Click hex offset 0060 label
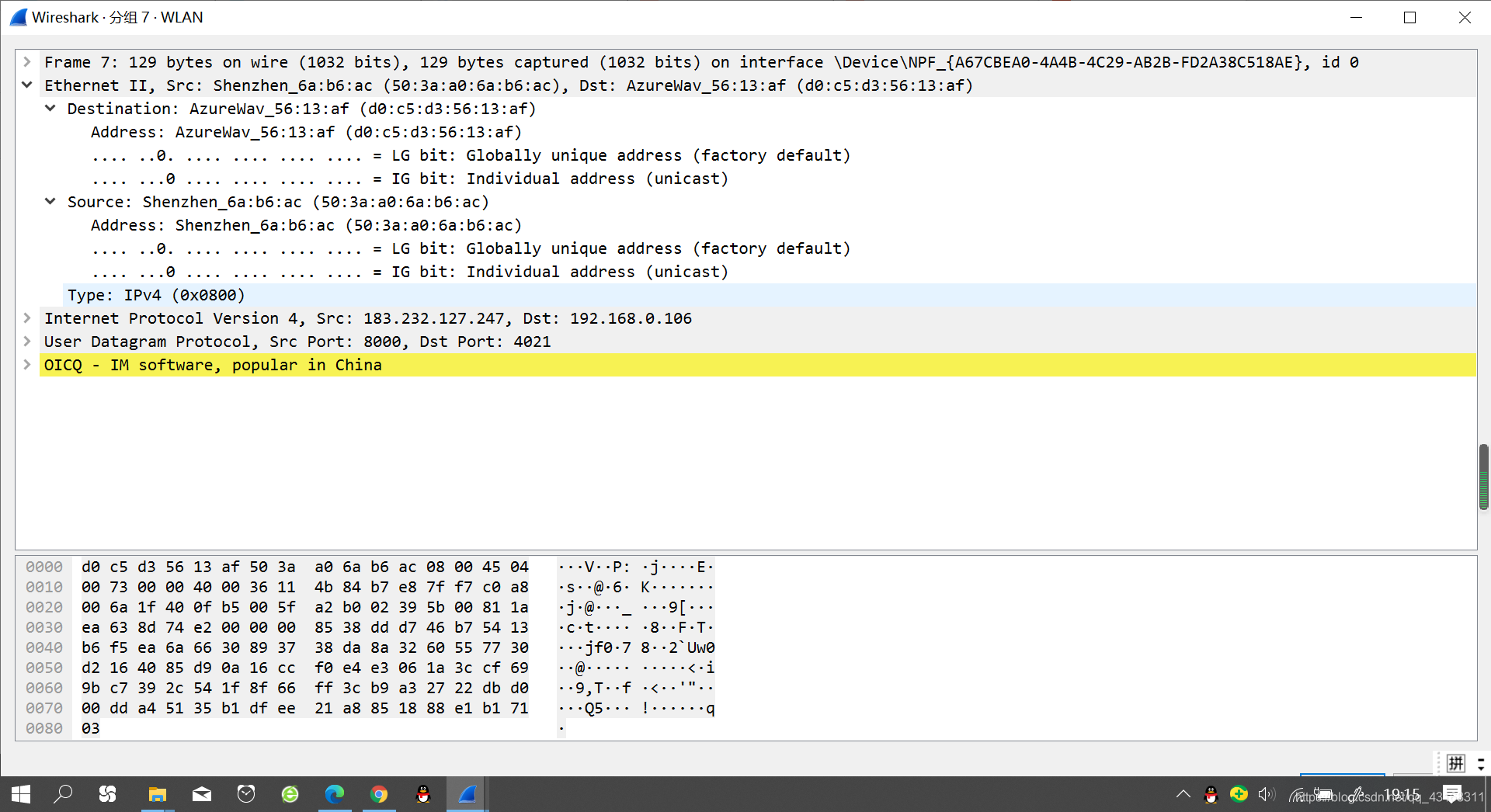 click(x=44, y=688)
